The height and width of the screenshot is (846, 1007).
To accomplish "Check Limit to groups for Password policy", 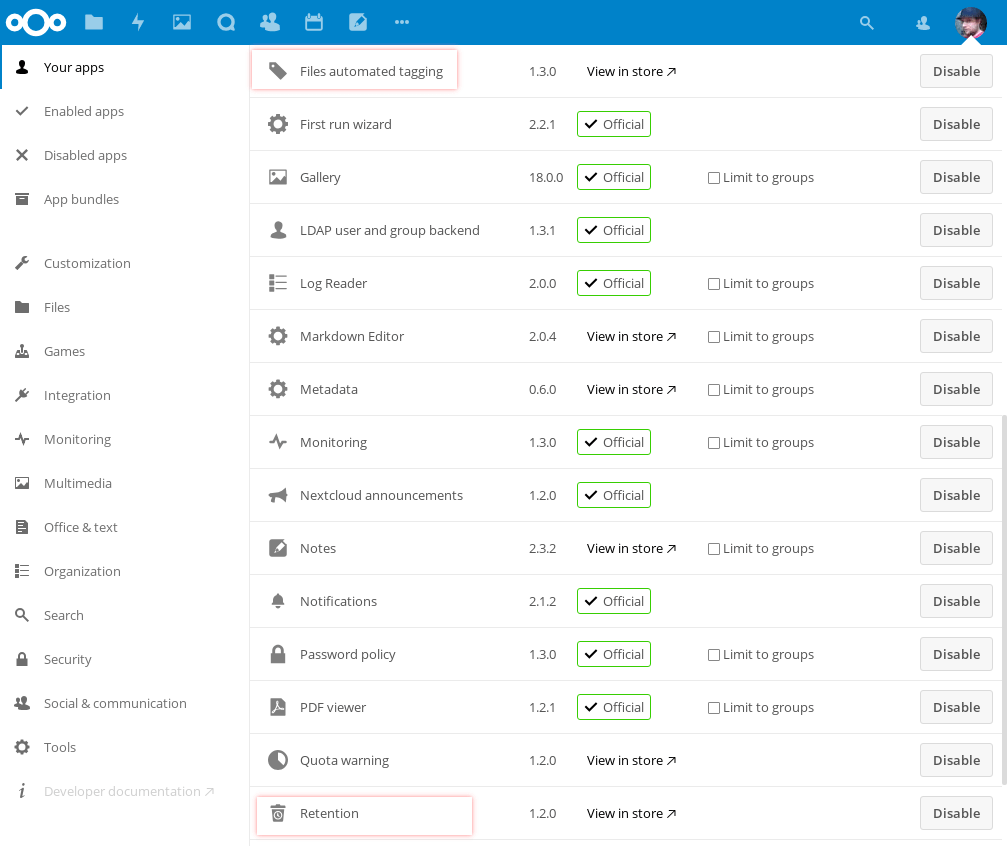I will [x=713, y=655].
